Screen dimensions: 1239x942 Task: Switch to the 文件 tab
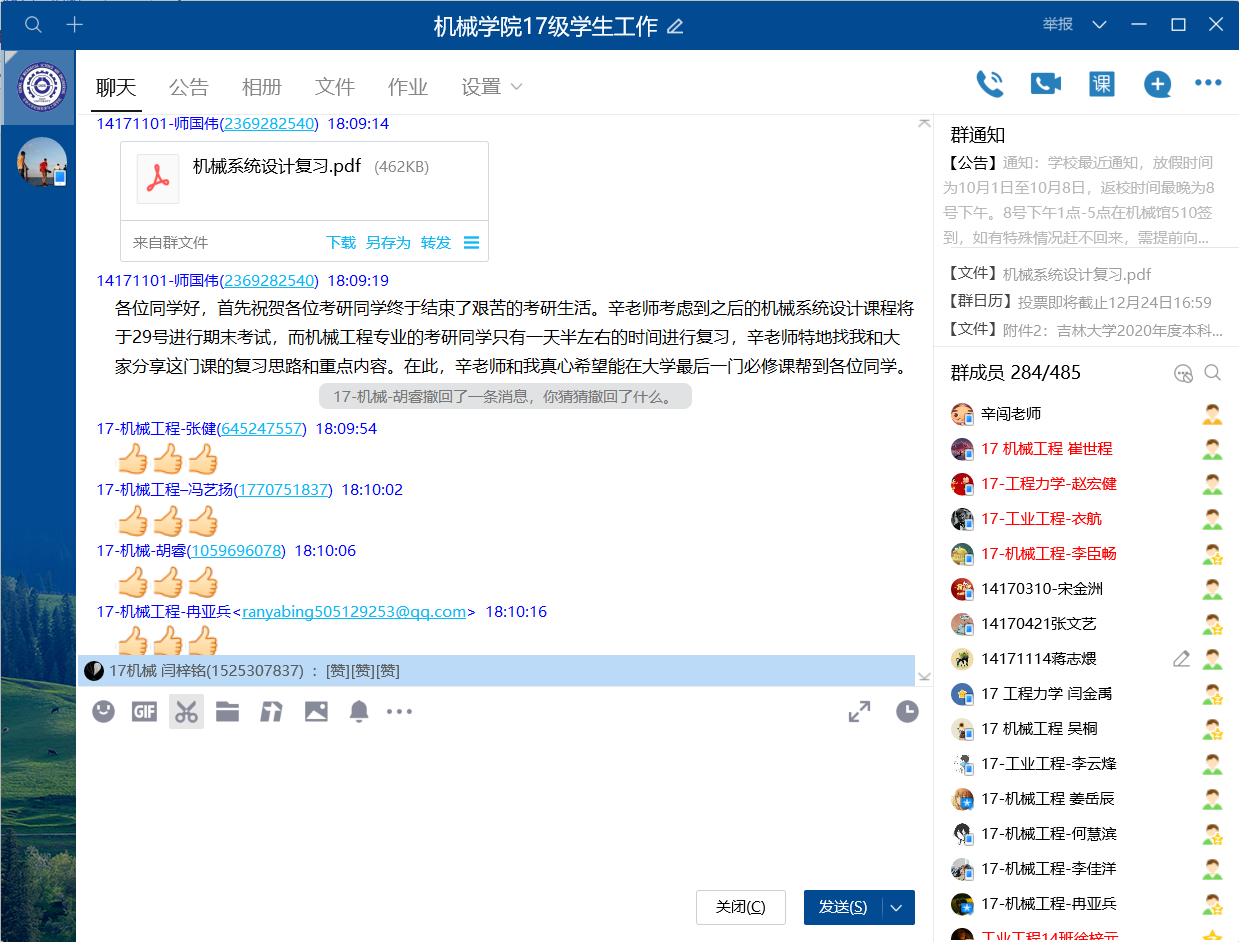tap(334, 87)
